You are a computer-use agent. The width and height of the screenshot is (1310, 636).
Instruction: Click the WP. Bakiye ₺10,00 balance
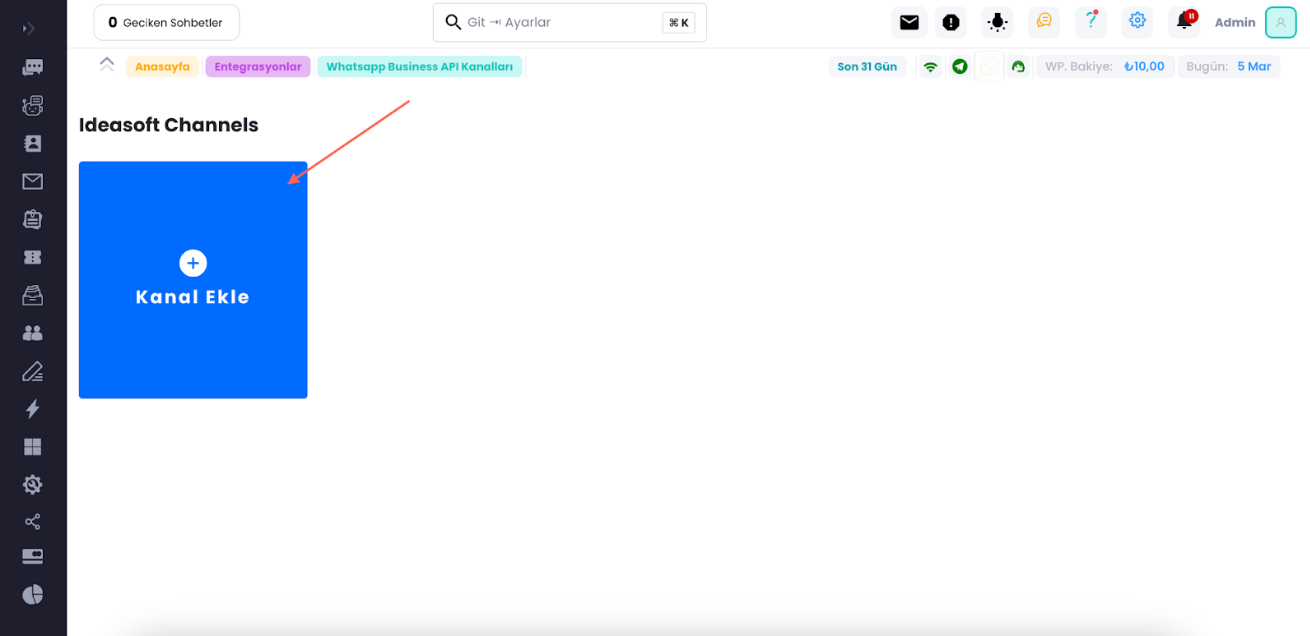click(x=1105, y=67)
